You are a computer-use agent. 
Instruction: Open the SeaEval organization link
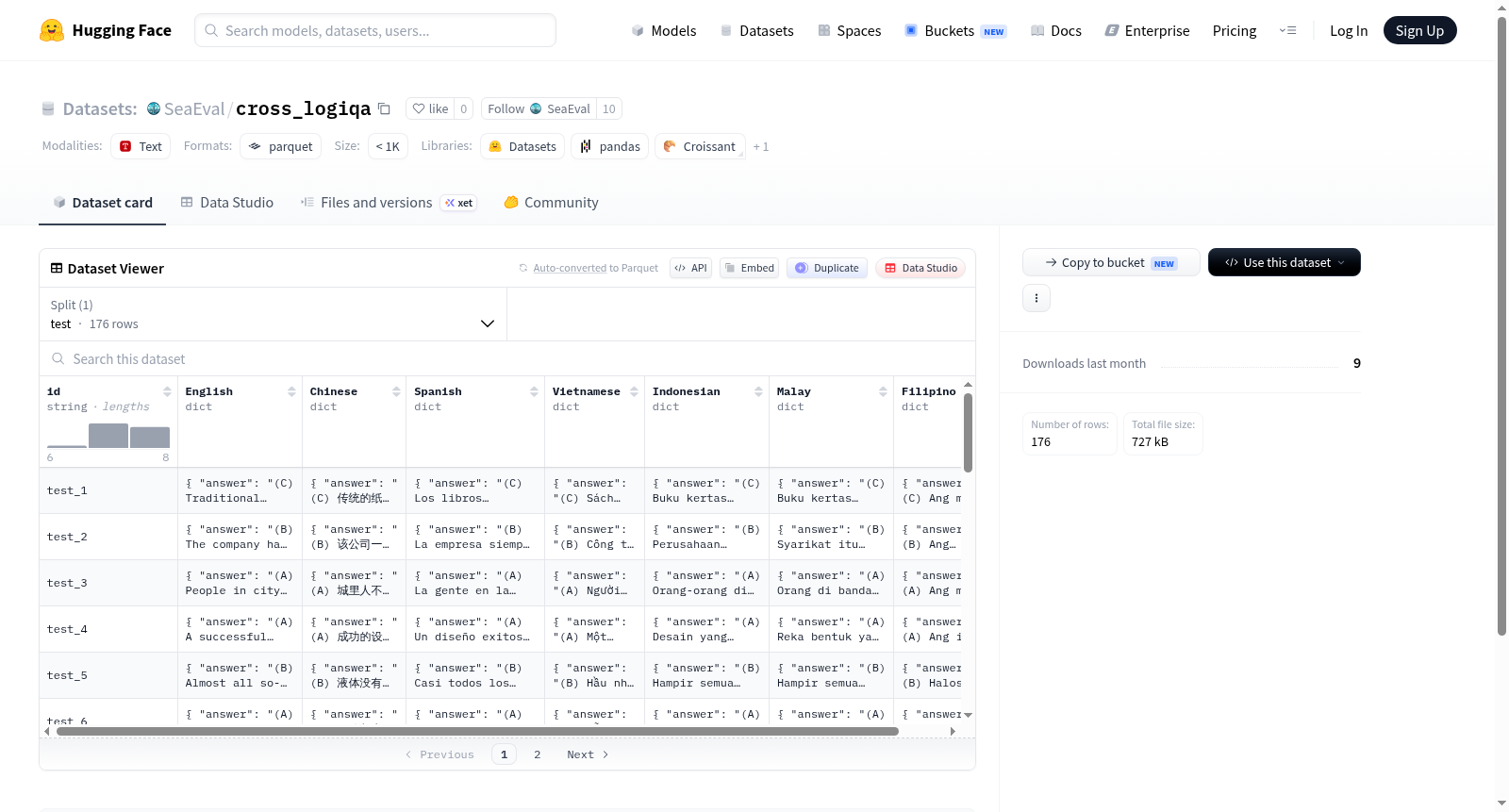click(x=193, y=108)
